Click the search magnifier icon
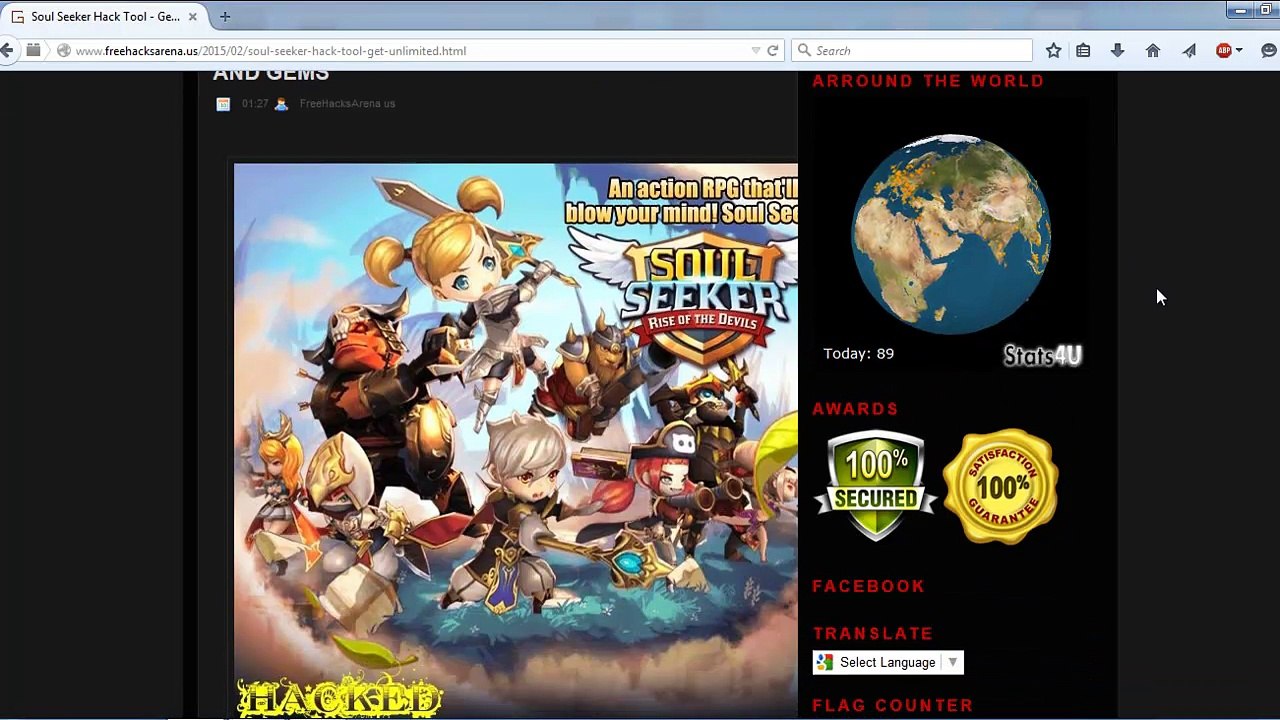 tap(803, 50)
